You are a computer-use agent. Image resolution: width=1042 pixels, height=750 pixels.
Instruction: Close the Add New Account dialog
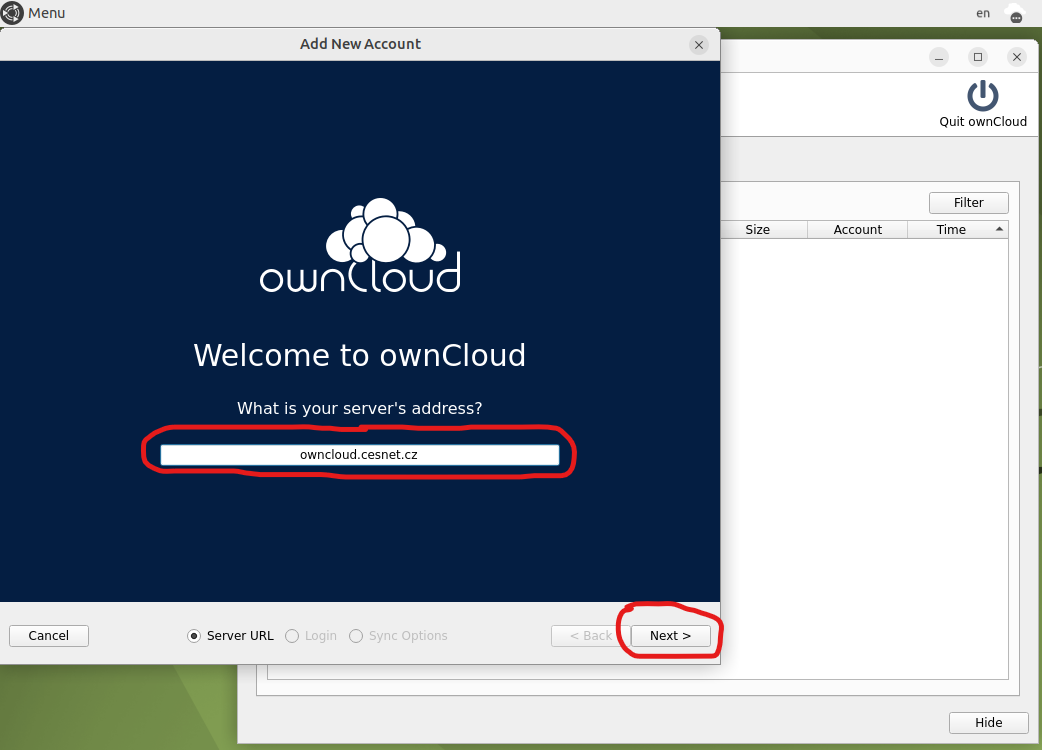(x=698, y=45)
